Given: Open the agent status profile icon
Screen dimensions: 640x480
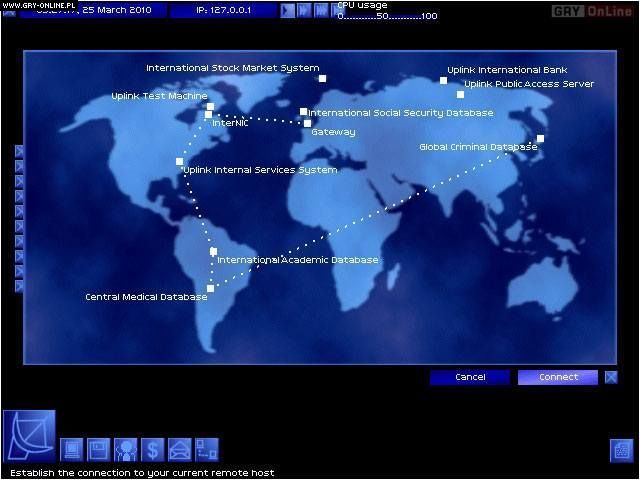Looking at the screenshot, I should tap(125, 450).
